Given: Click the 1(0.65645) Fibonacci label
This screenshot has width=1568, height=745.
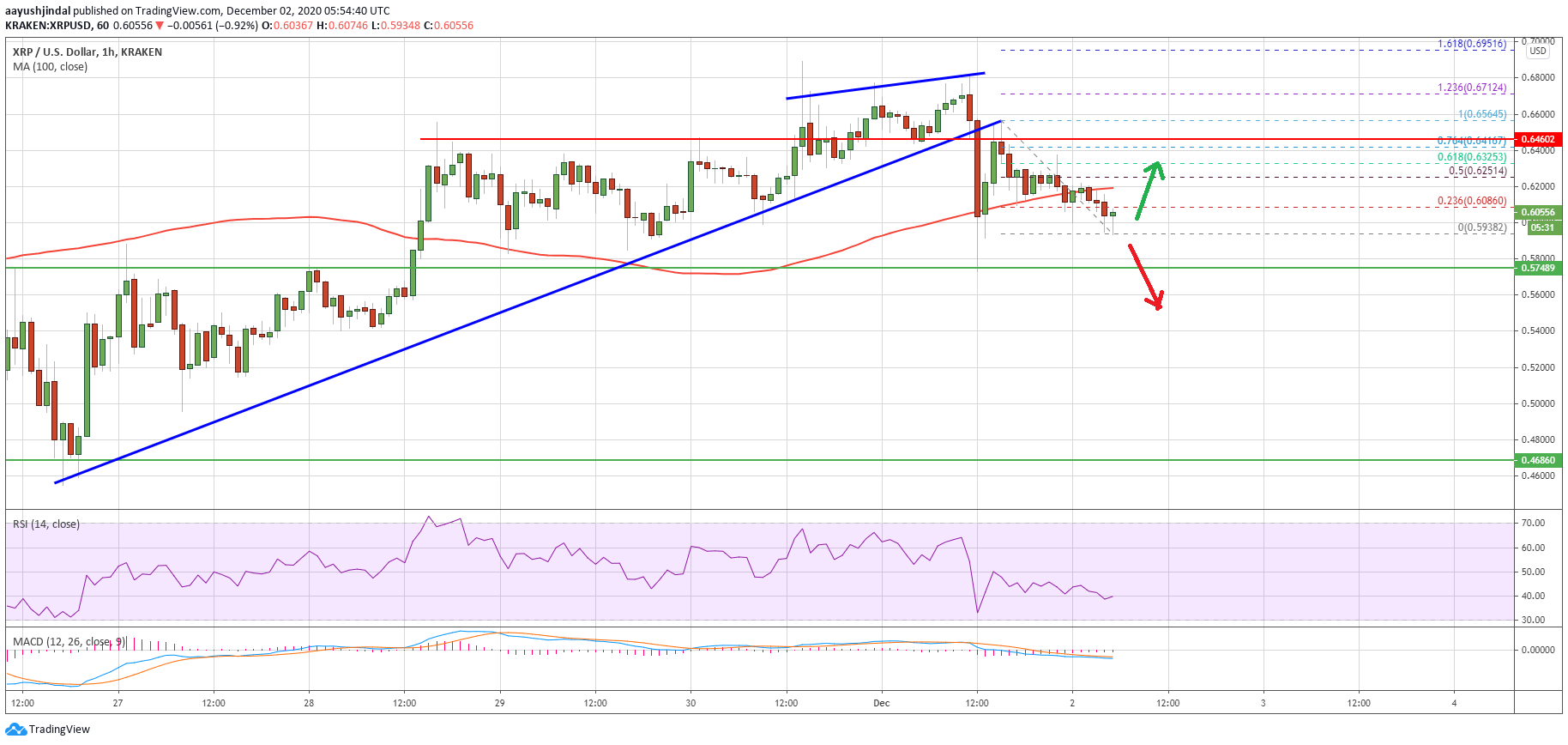Looking at the screenshot, I should [1482, 114].
